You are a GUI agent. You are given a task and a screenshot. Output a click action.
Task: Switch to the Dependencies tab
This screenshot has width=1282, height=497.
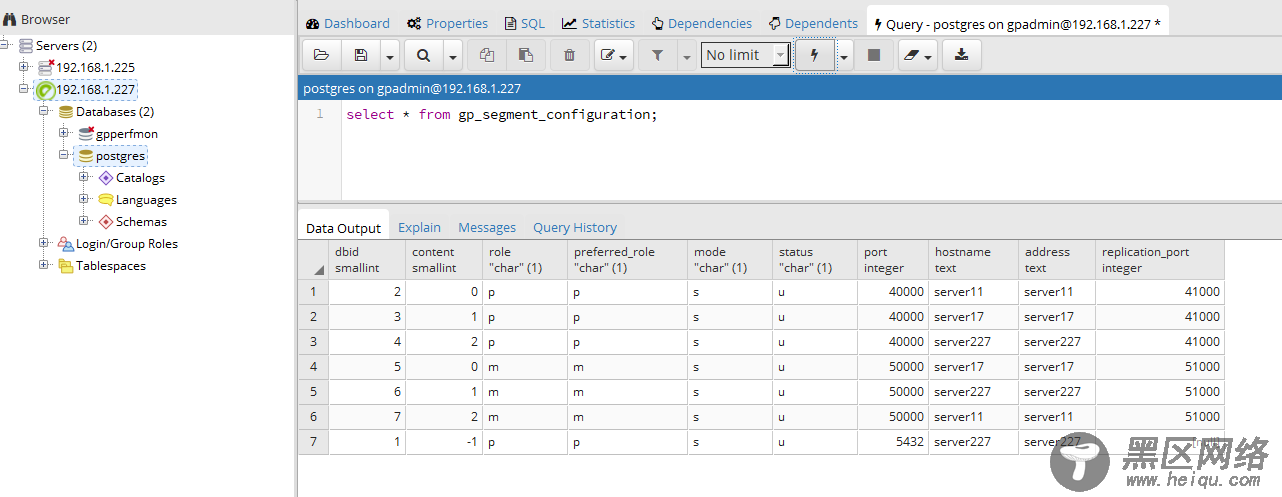(702, 23)
